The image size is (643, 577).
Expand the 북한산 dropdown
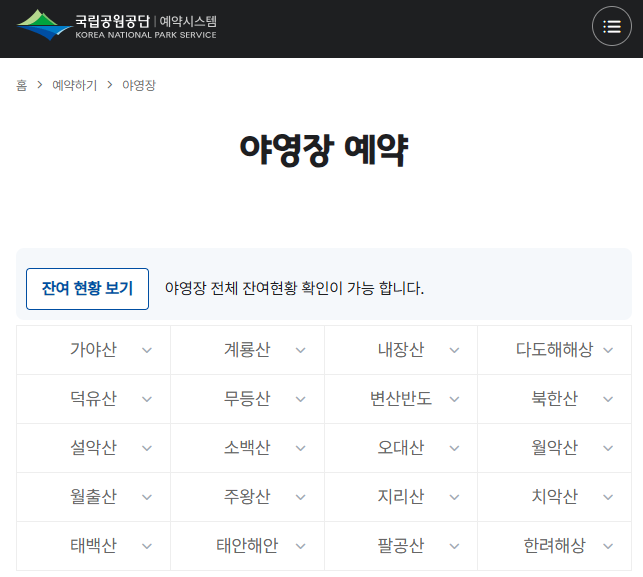tap(554, 399)
